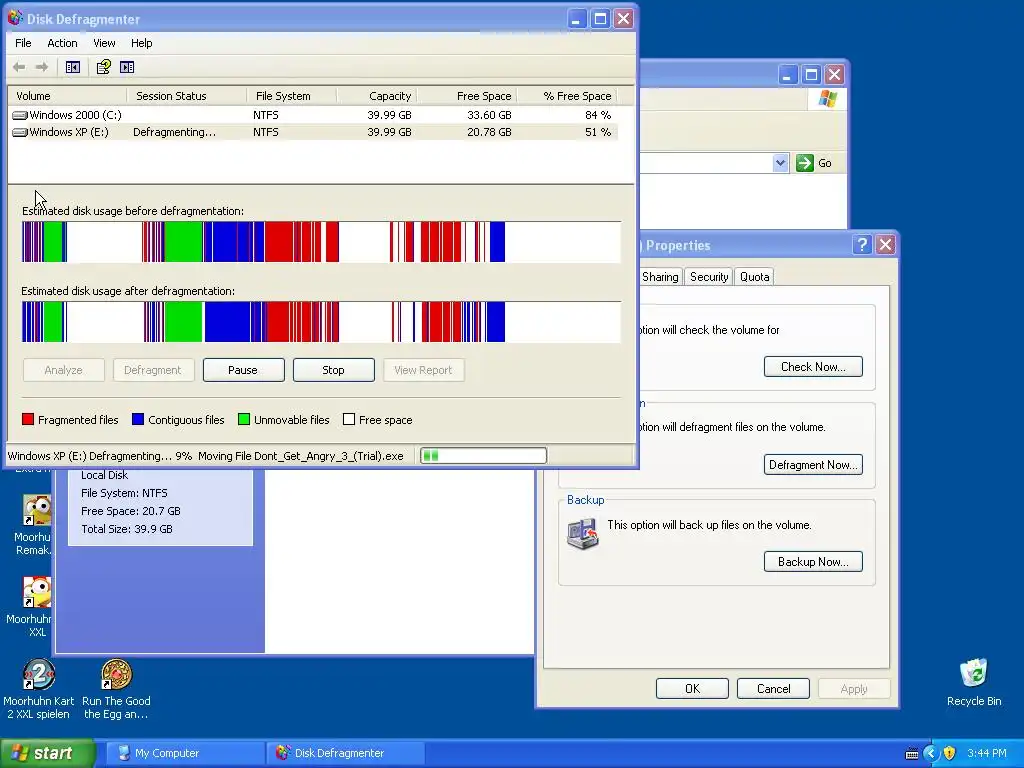Switch to My Computer taskbar button
Screen dimensions: 1024x768
[185, 753]
